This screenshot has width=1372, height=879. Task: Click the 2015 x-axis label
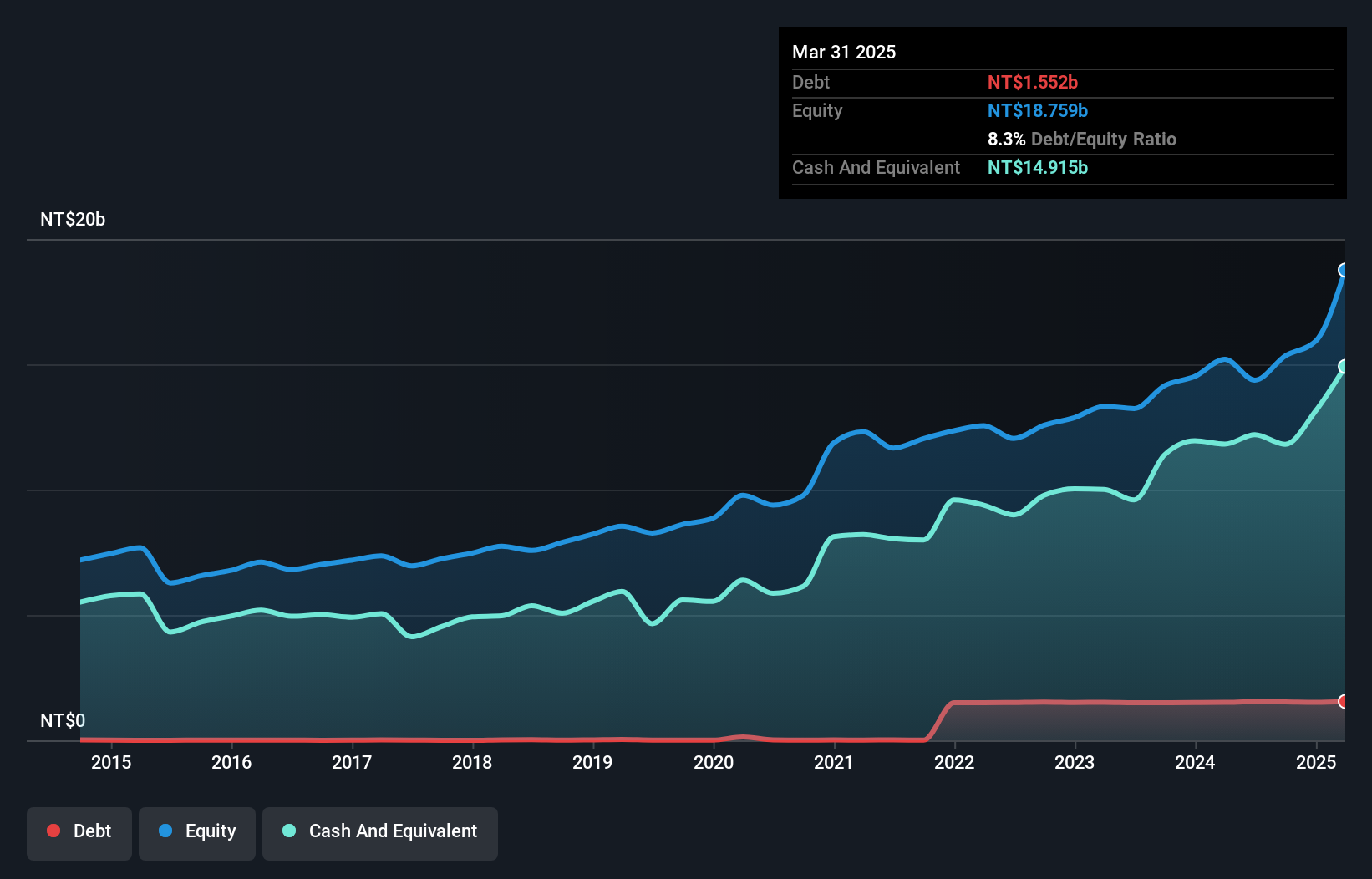[111, 762]
